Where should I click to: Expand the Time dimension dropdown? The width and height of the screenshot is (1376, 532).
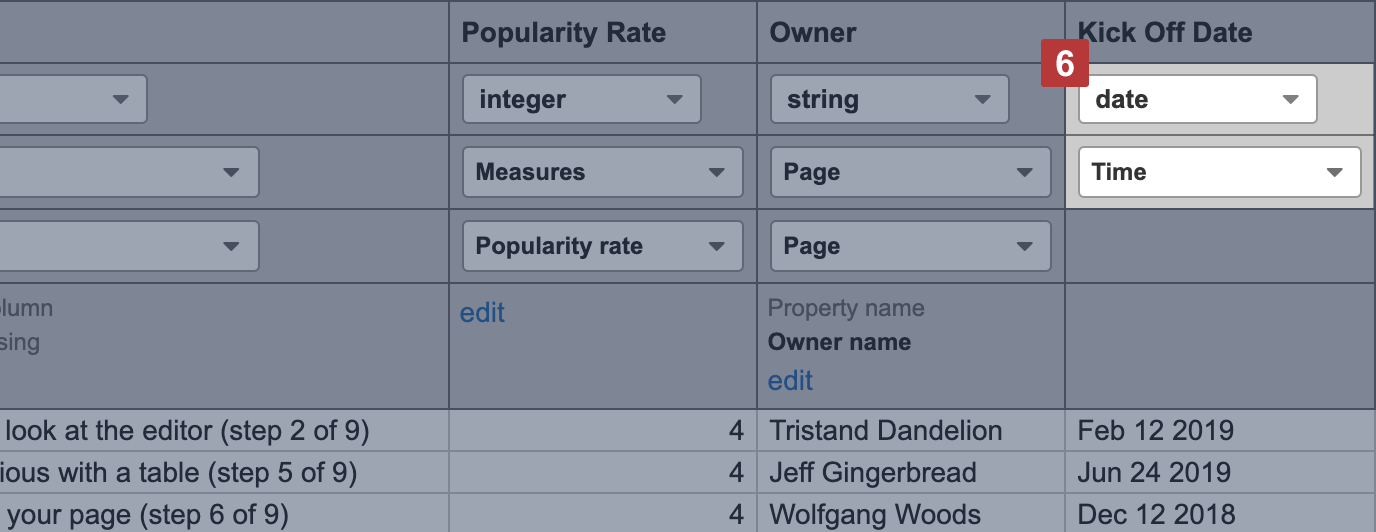1219,172
